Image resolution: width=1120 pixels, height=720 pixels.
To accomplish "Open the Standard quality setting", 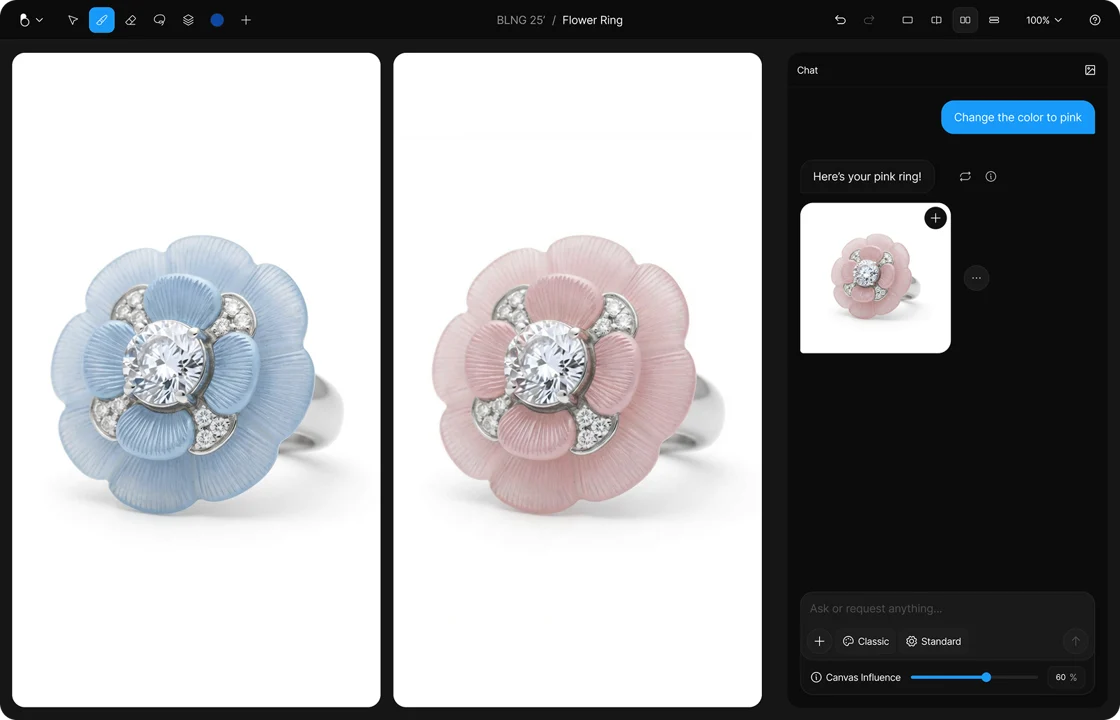I will (934, 641).
